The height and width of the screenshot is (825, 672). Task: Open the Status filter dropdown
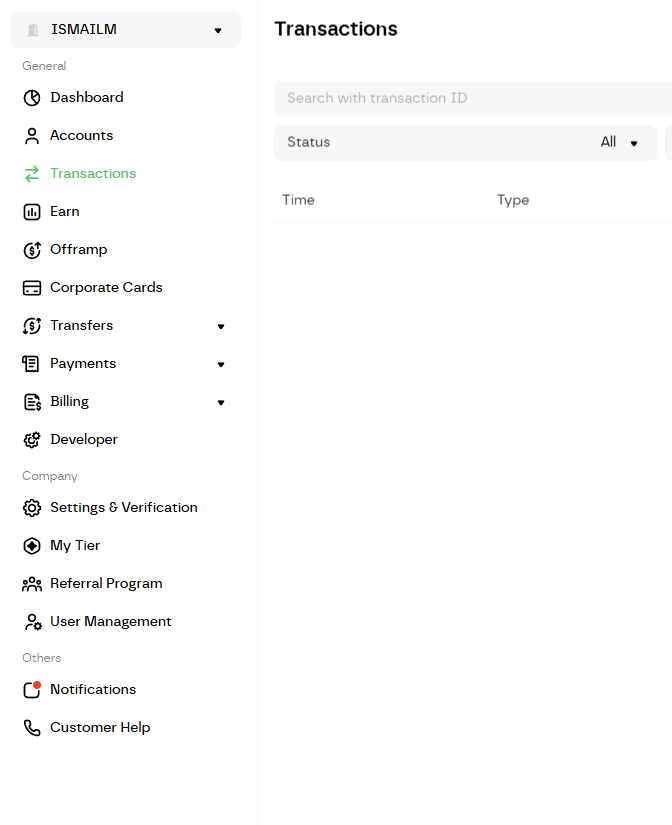tap(465, 143)
